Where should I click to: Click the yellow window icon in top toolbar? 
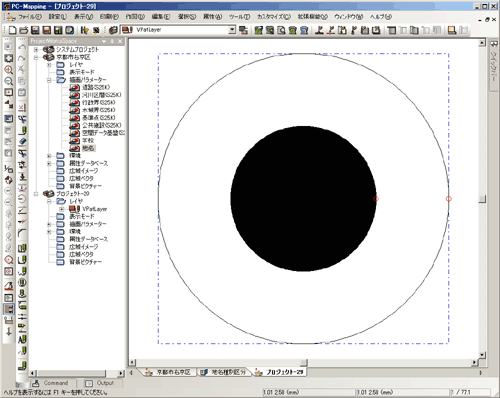[452, 30]
